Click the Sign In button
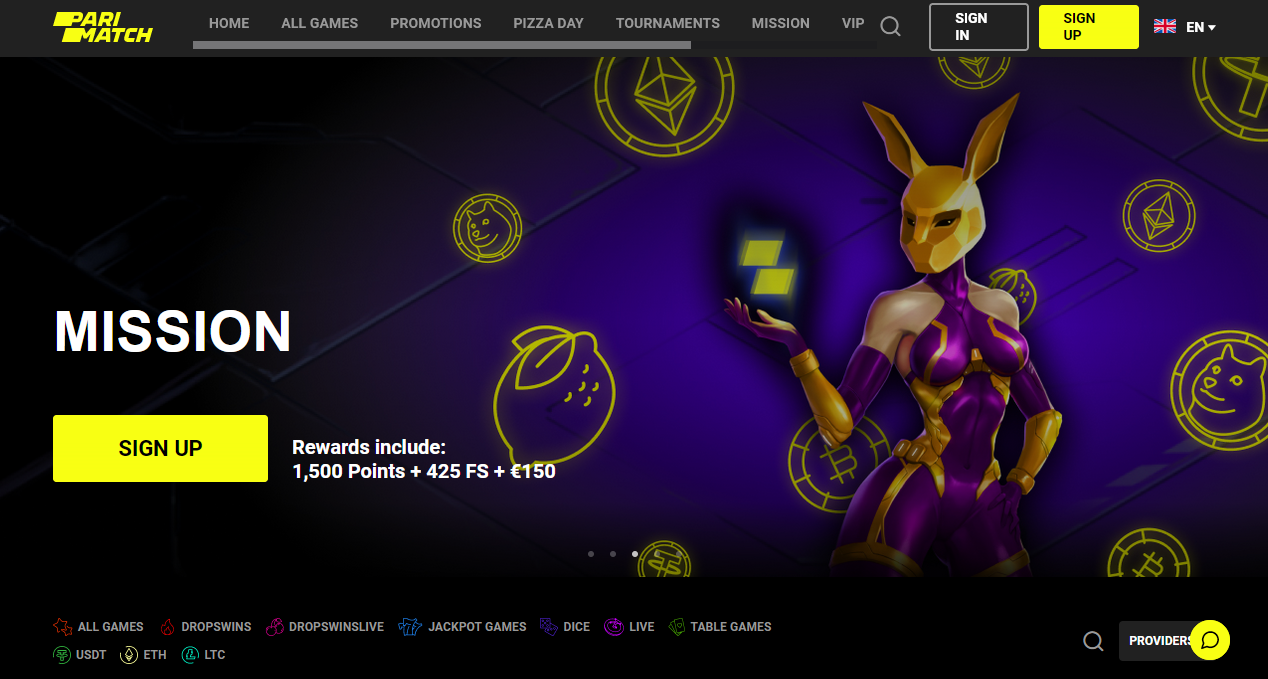 coord(978,27)
